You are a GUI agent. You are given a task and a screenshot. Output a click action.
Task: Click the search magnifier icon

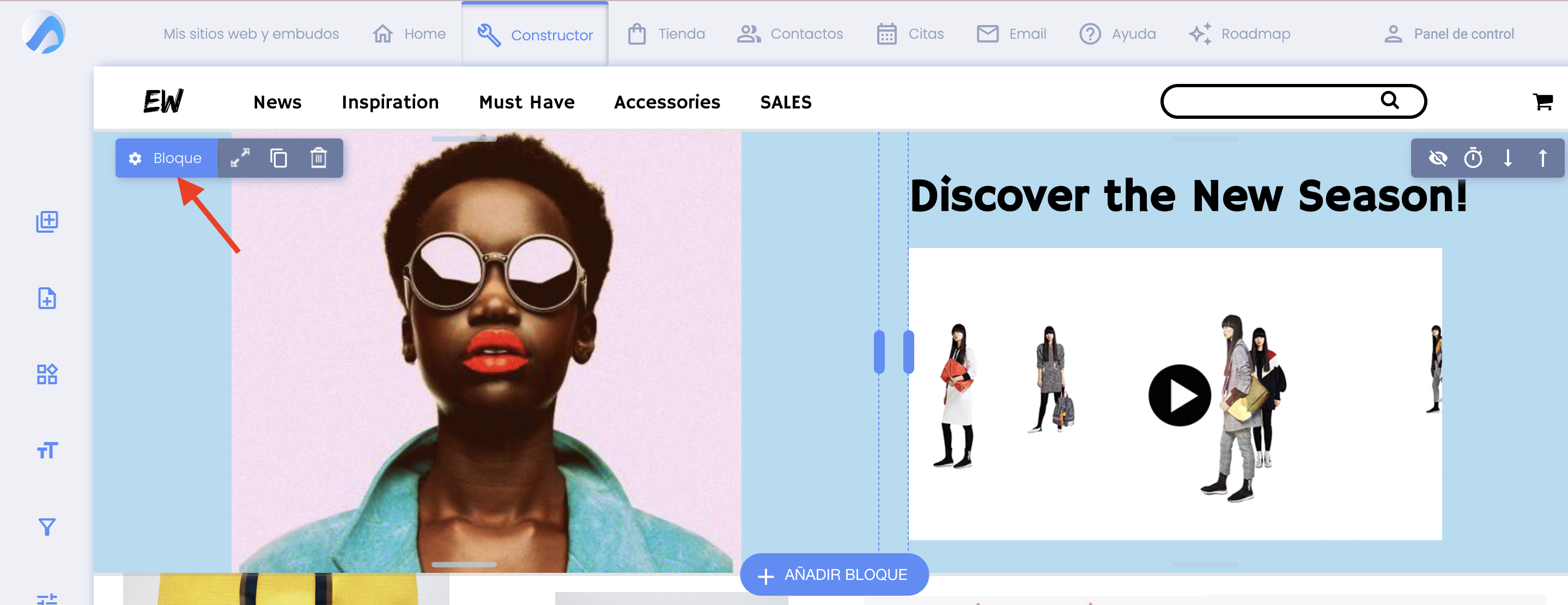click(1390, 100)
